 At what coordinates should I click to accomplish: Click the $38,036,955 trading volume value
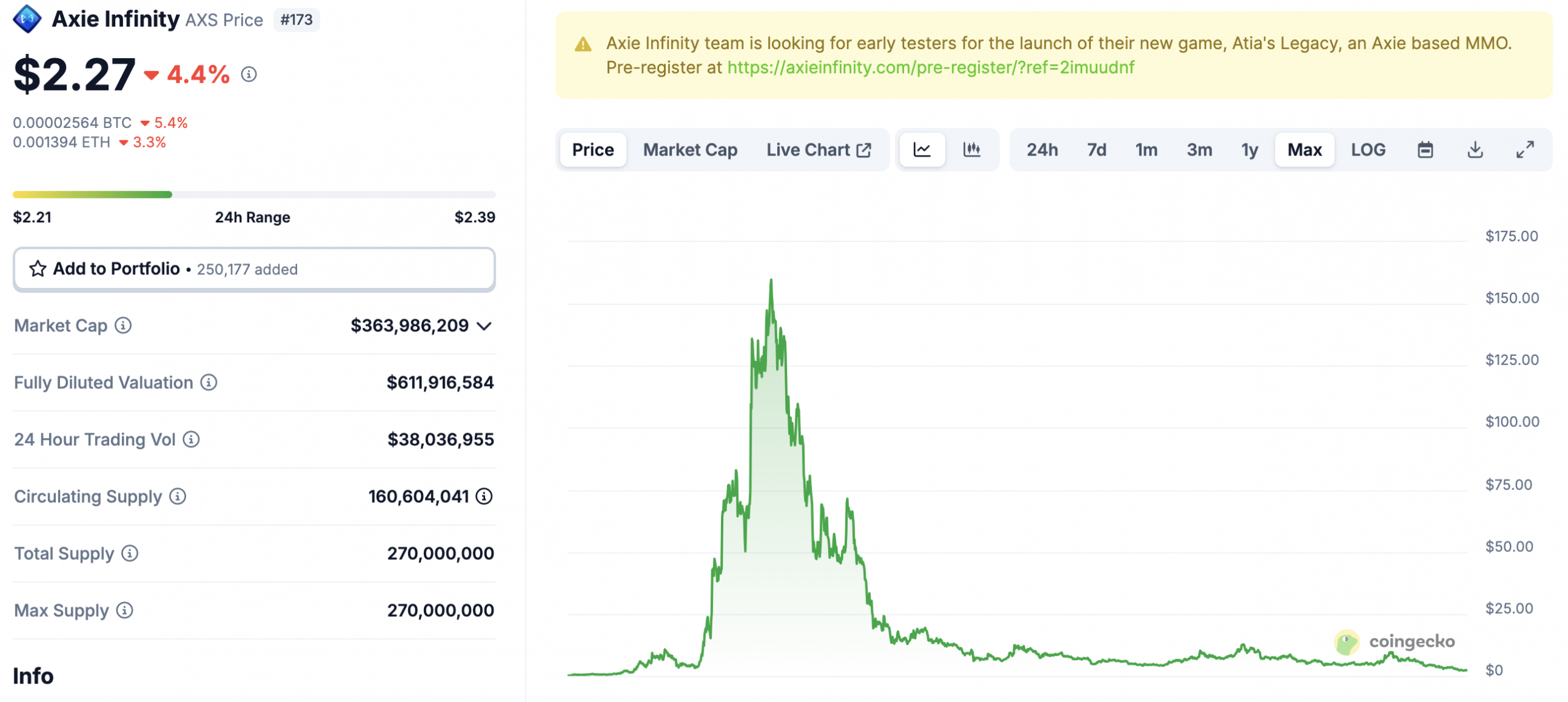click(440, 439)
